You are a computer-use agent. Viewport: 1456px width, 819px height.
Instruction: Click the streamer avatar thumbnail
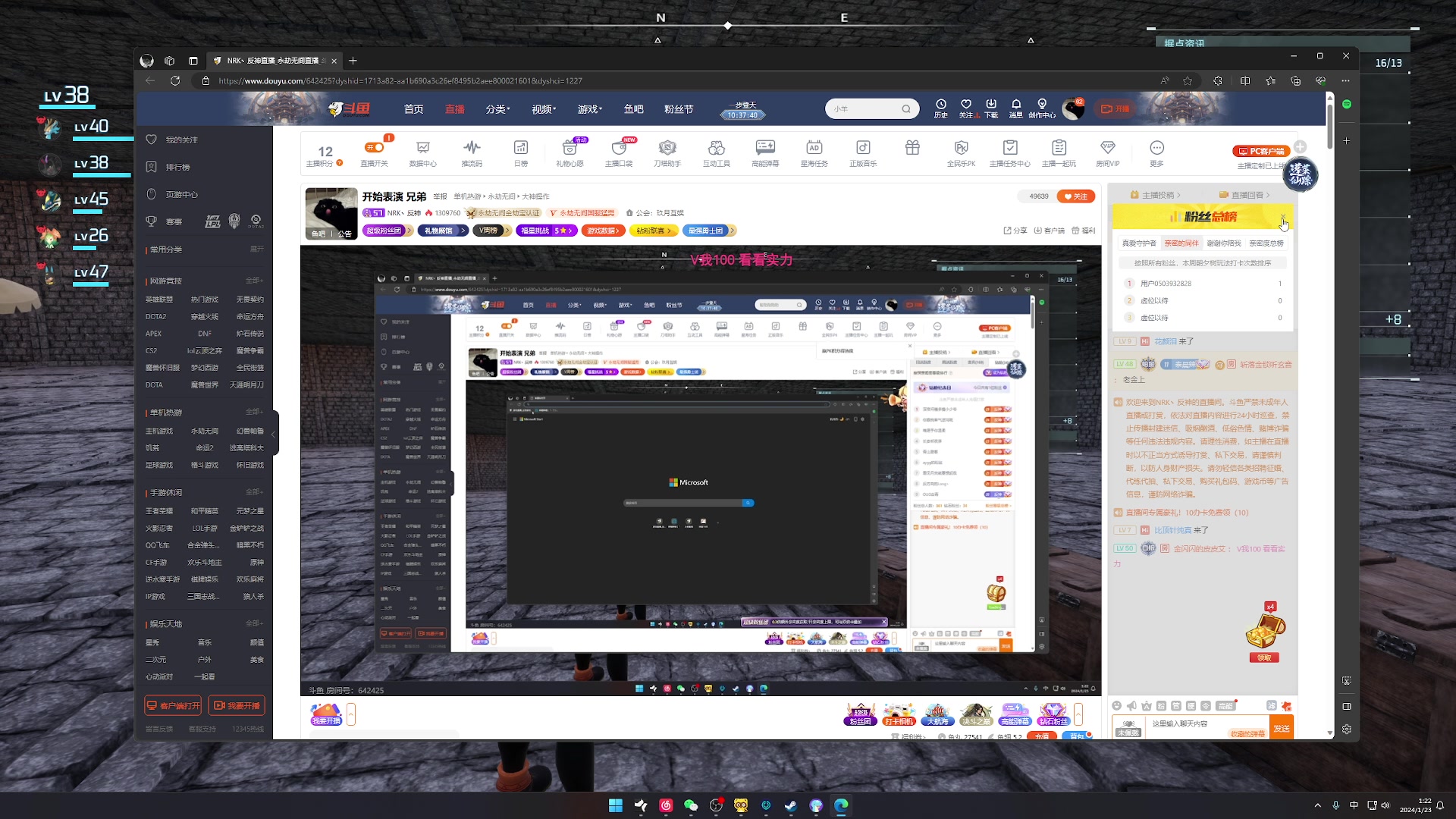pyautogui.click(x=331, y=214)
